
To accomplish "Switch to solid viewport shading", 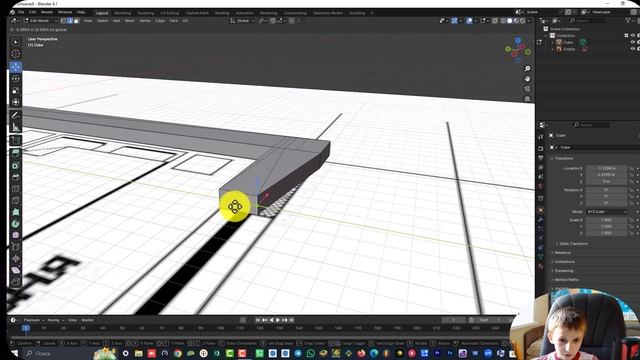I will (x=509, y=20).
